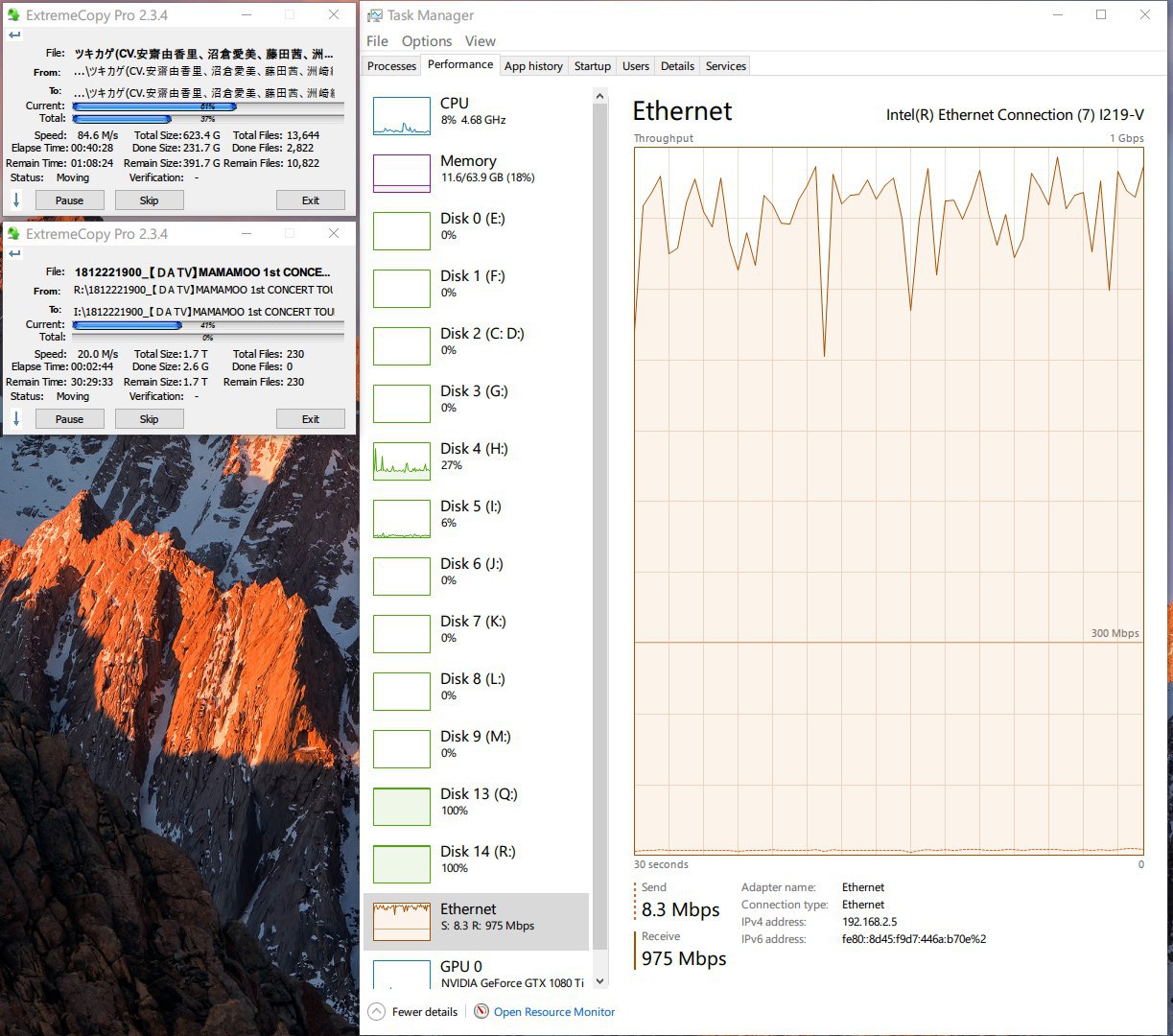This screenshot has width=1173, height=1036.
Task: Click the Task Manager title bar icon
Action: tap(375, 15)
